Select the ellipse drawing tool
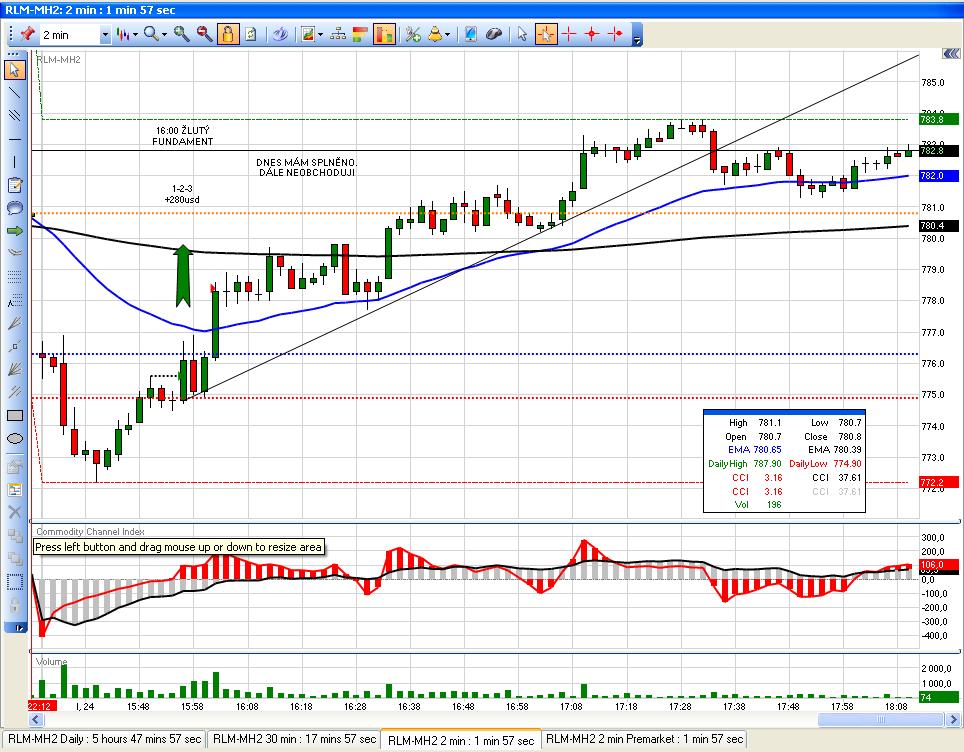The image size is (964, 752). point(14,438)
